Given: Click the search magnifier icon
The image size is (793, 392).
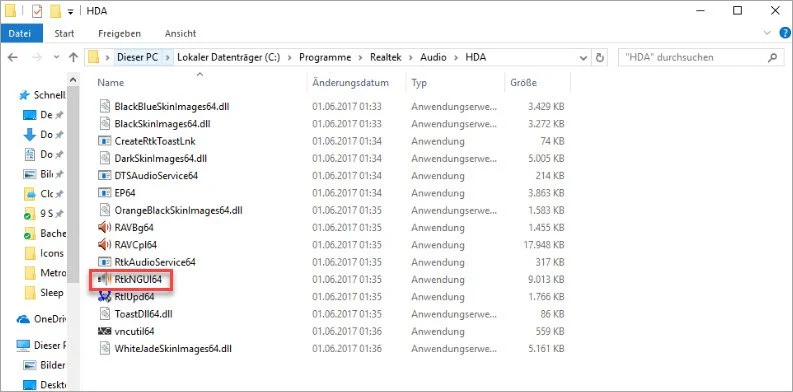Looking at the screenshot, I should point(772,57).
